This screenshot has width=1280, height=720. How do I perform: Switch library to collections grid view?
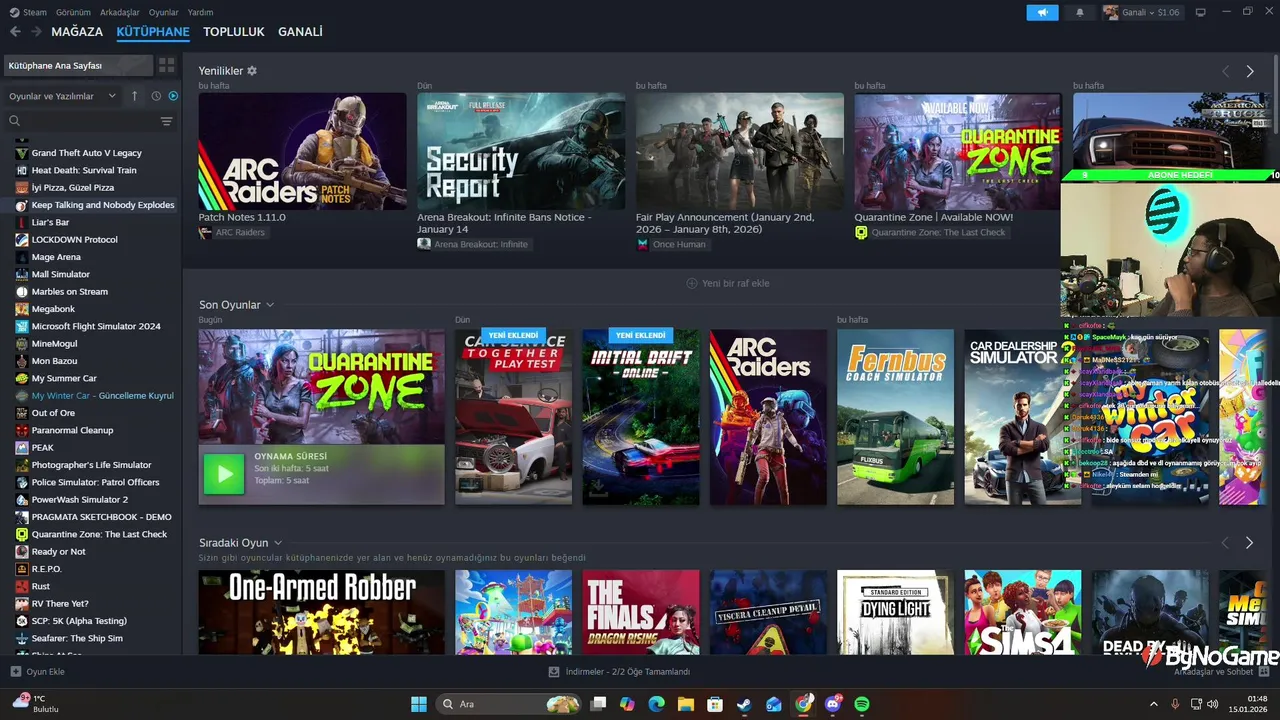pyautogui.click(x=166, y=65)
